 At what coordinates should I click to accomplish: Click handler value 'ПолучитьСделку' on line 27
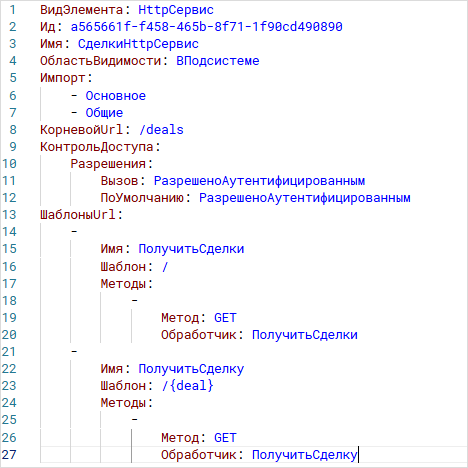(305, 455)
